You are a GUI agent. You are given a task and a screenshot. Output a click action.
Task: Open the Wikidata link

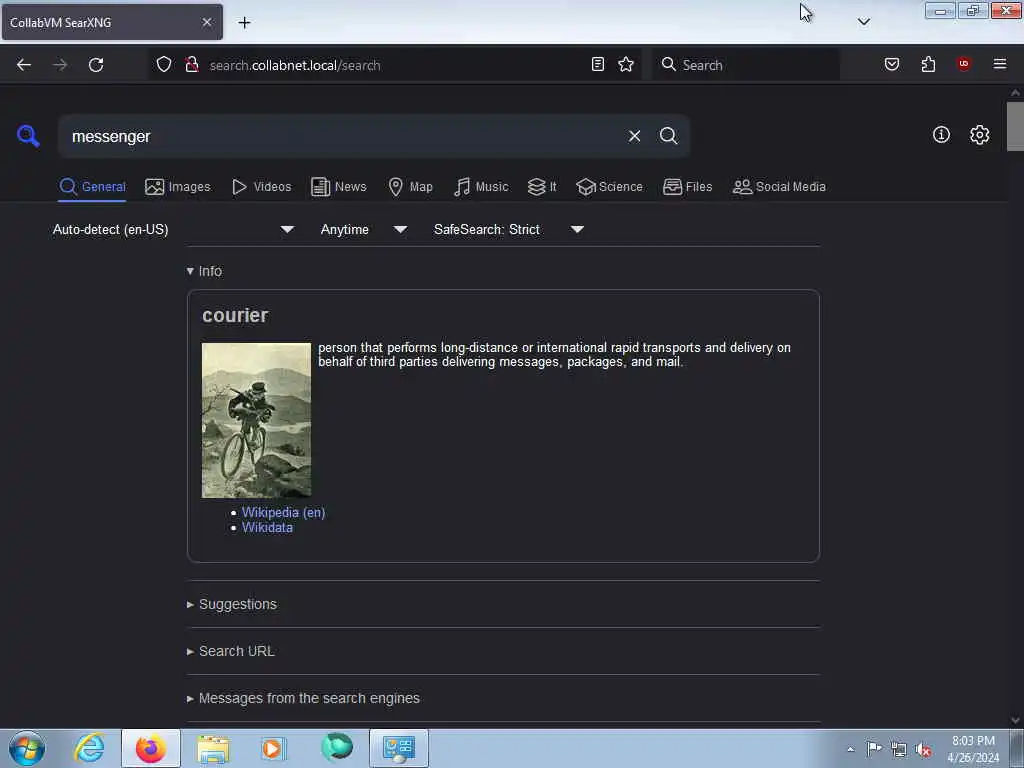(267, 528)
